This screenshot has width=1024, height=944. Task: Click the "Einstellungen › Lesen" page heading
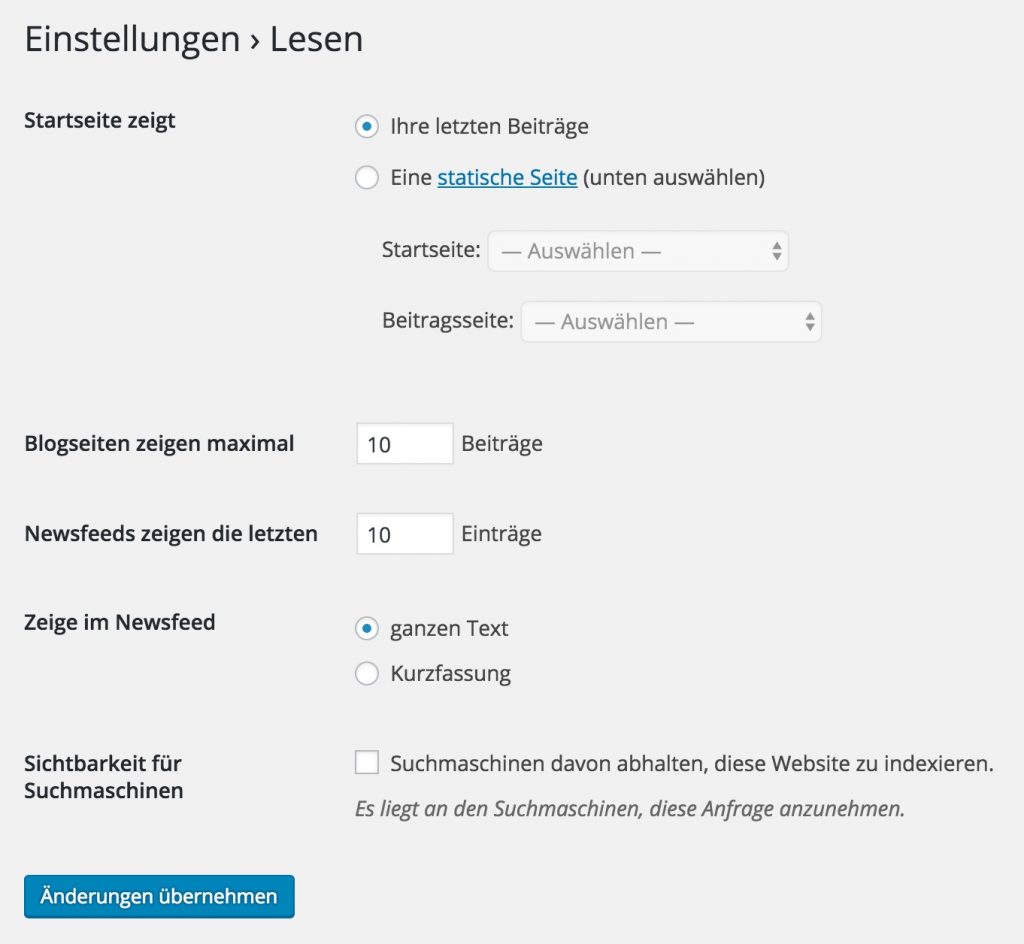pos(193,38)
